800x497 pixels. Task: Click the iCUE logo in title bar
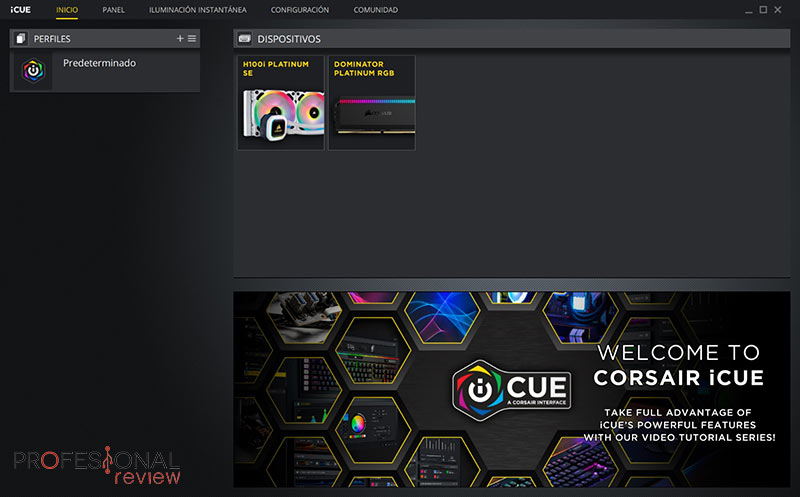click(20, 10)
